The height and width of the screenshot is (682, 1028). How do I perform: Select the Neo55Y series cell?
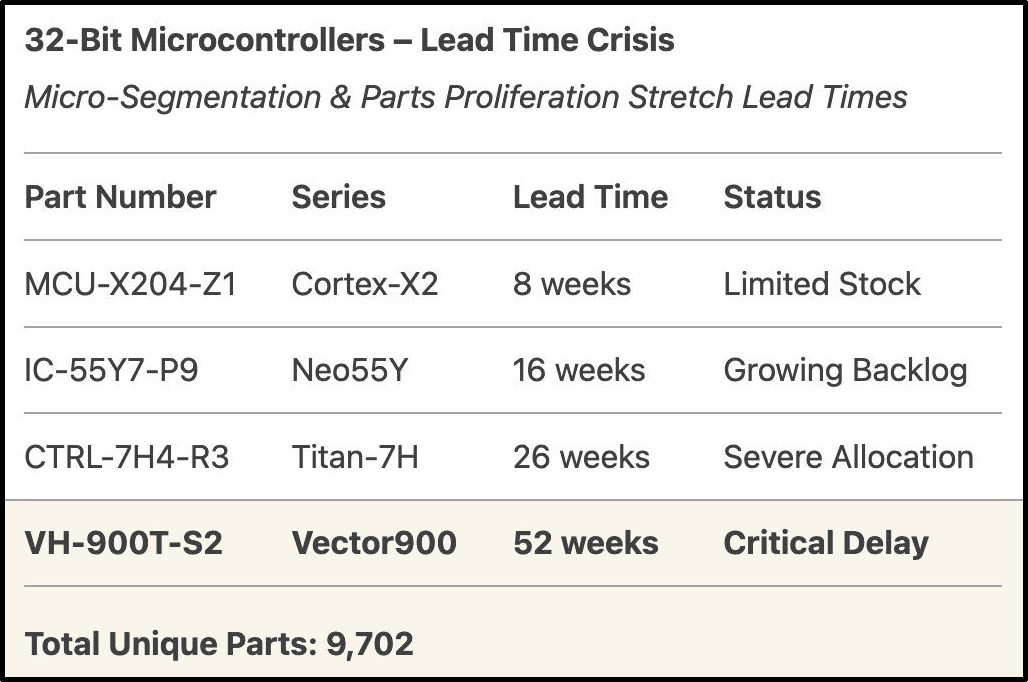coord(349,371)
